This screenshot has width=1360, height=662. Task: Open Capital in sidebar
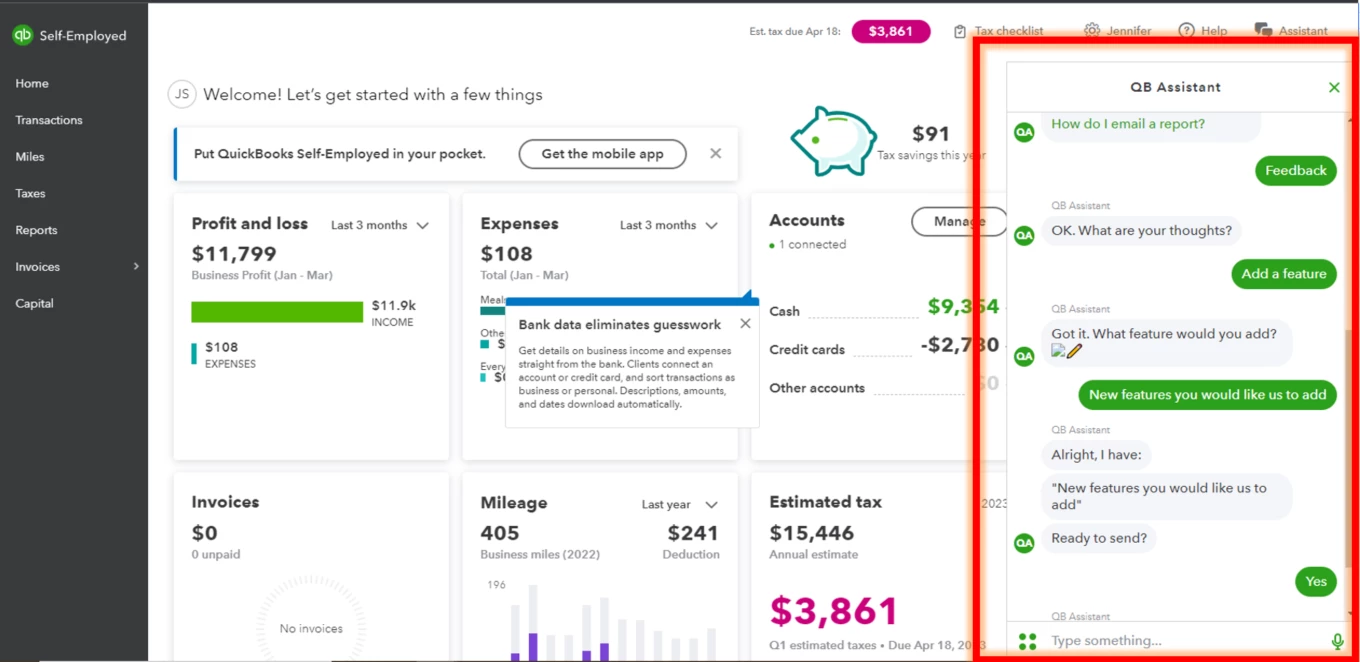34,304
